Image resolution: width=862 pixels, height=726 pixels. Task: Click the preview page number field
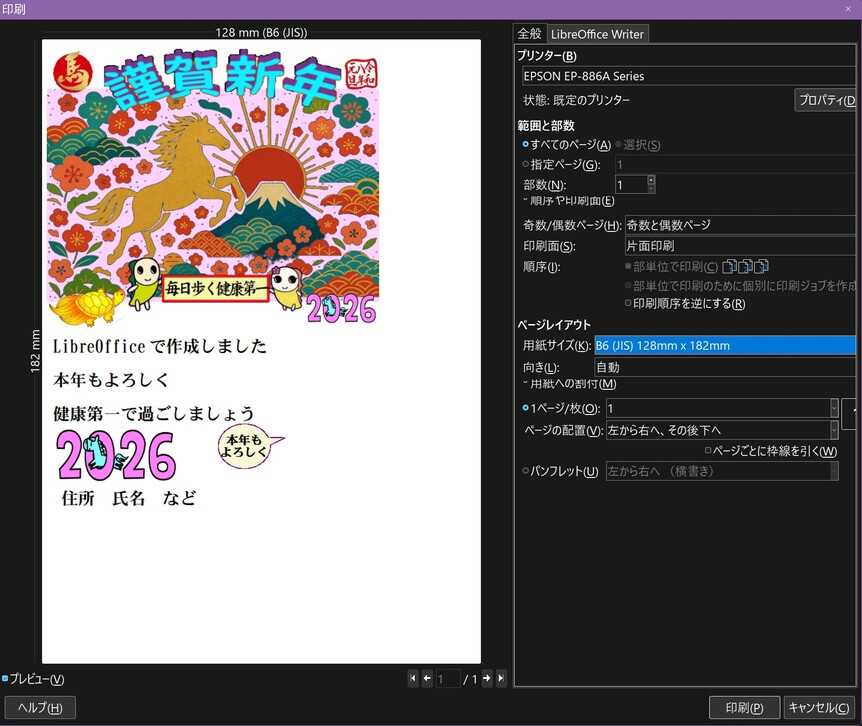(447, 679)
